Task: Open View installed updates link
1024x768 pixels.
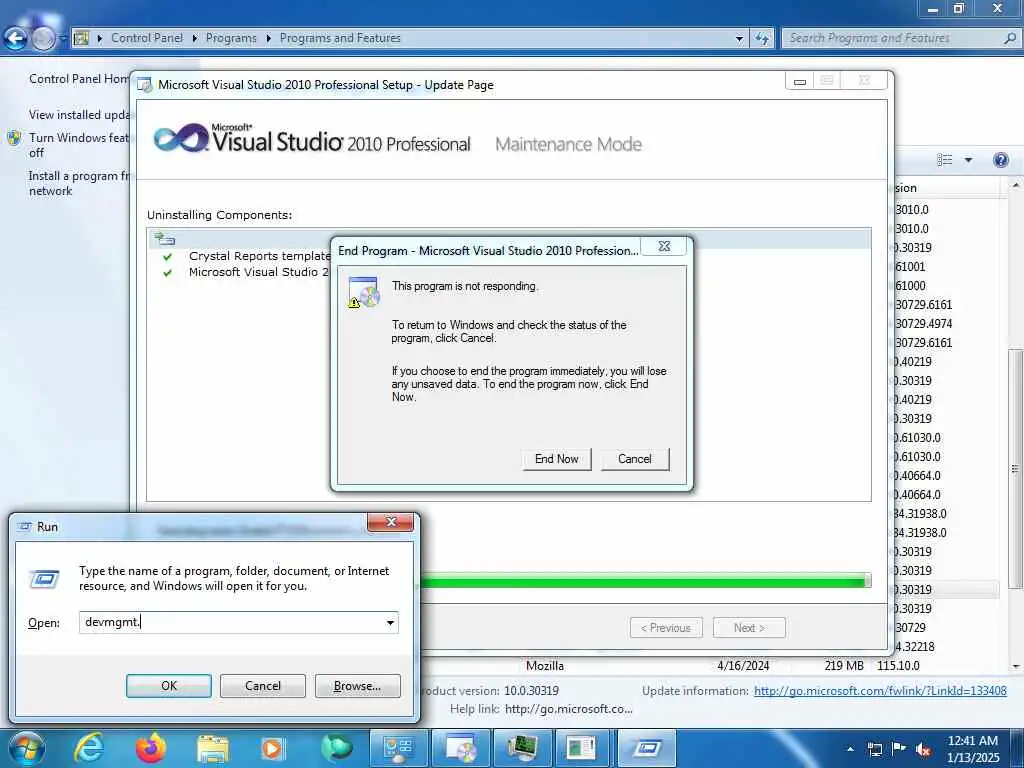Action: pos(79,114)
